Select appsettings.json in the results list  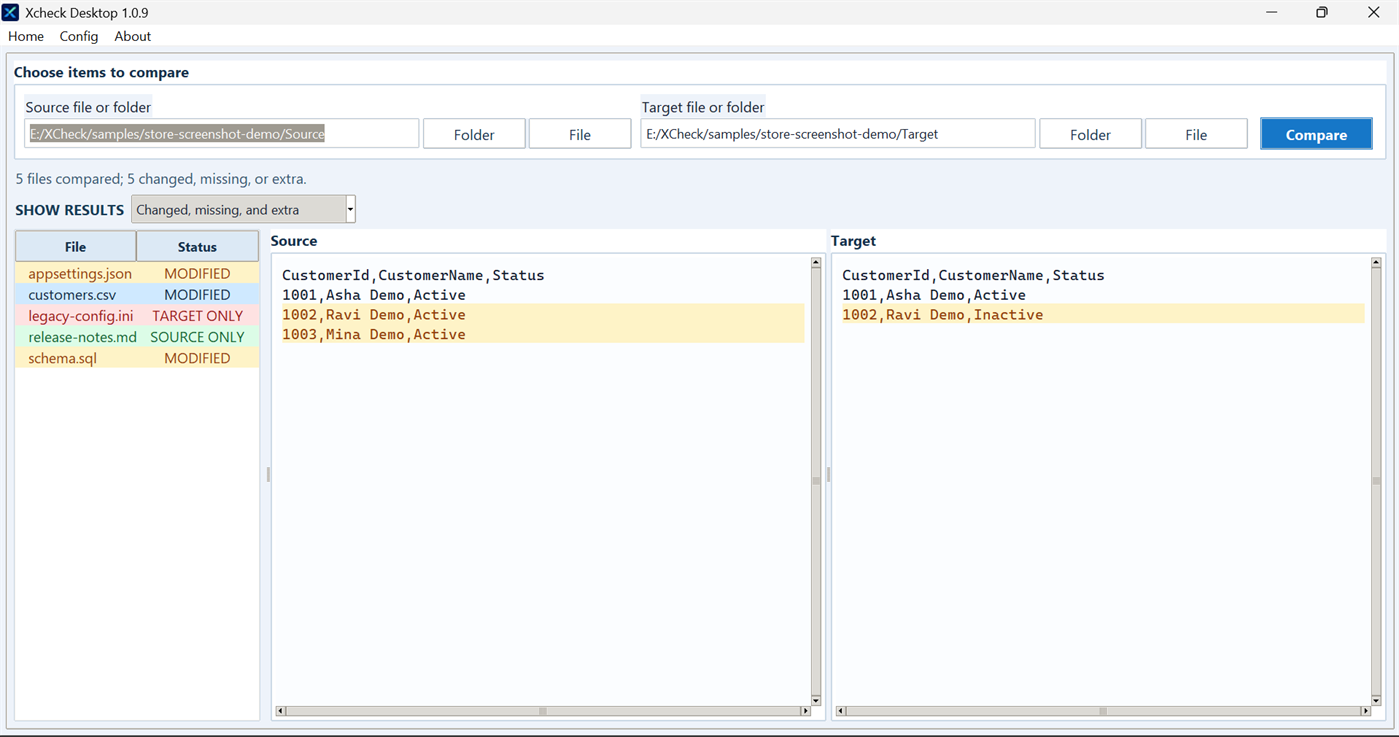point(137,274)
